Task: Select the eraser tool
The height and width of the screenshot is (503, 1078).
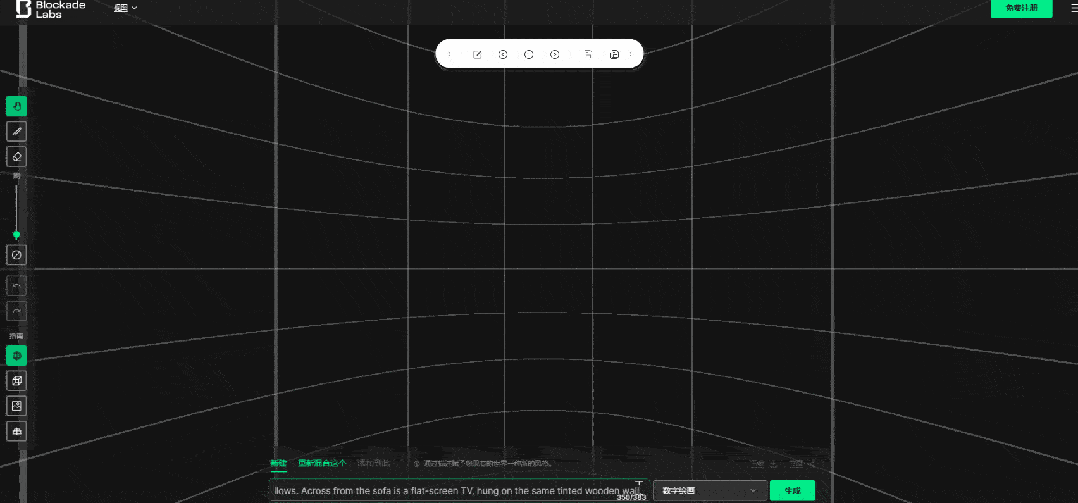Action: click(16, 156)
